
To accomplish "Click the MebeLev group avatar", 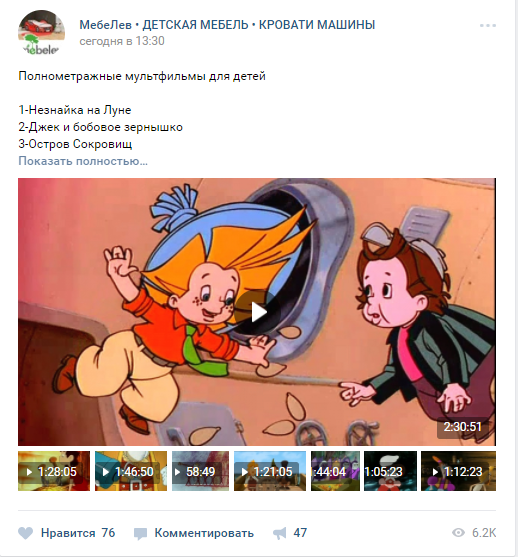I will [42, 33].
